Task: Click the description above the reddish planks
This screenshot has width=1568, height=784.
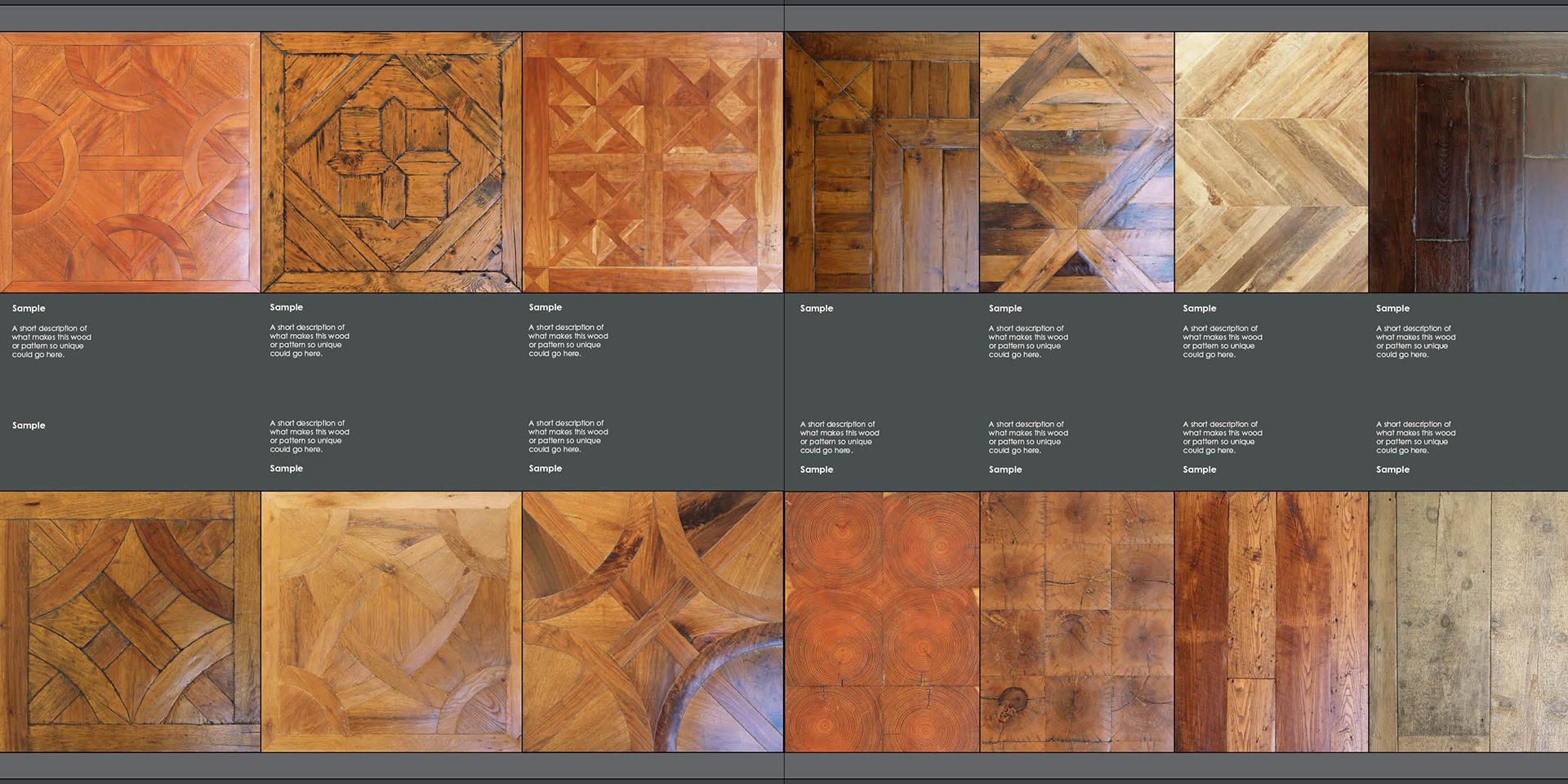Action: click(1223, 437)
